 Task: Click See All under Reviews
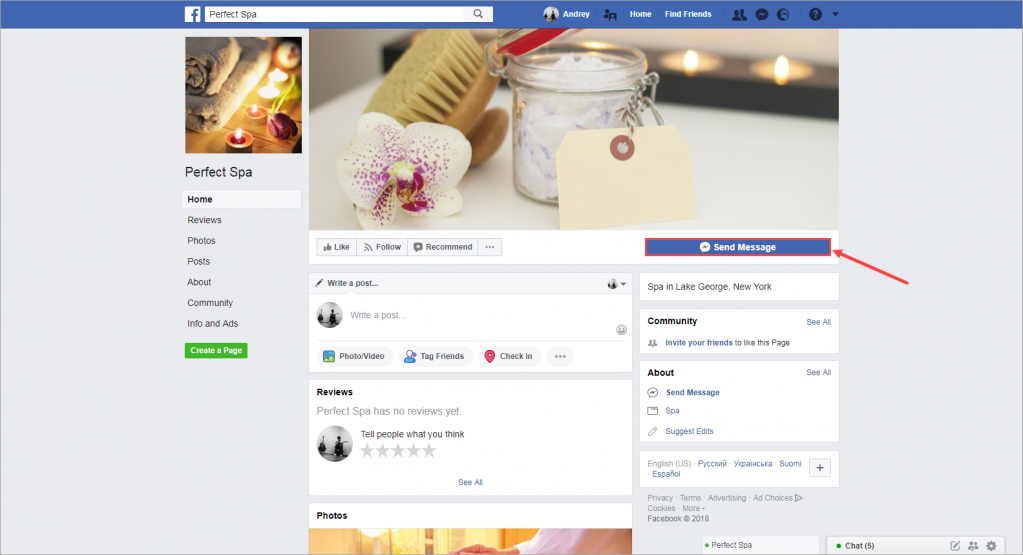tap(470, 482)
